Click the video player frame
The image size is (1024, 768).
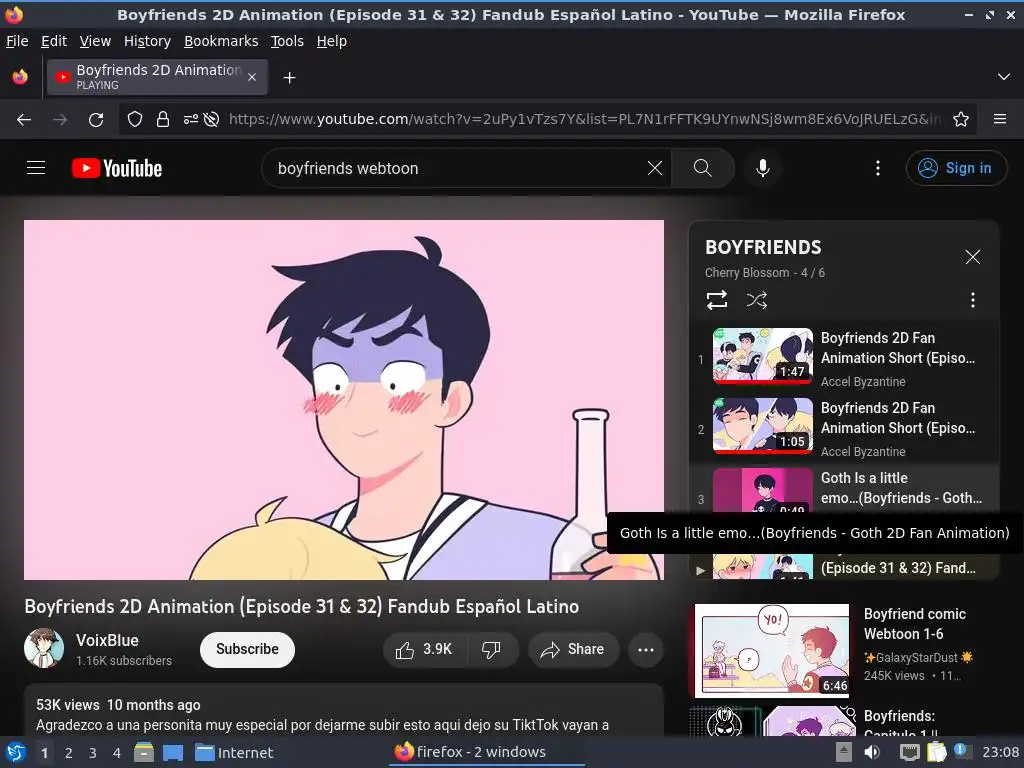[x=344, y=400]
